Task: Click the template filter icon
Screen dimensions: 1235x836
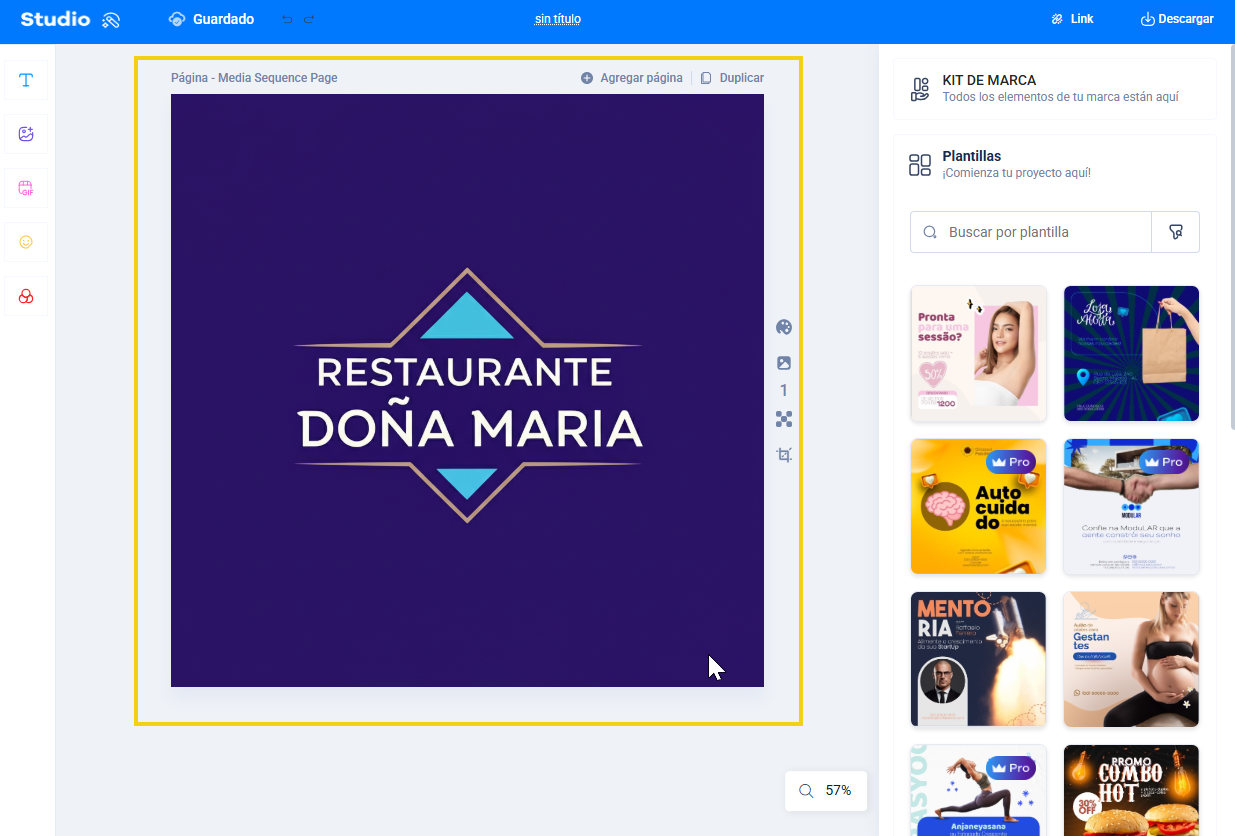Action: [1176, 232]
